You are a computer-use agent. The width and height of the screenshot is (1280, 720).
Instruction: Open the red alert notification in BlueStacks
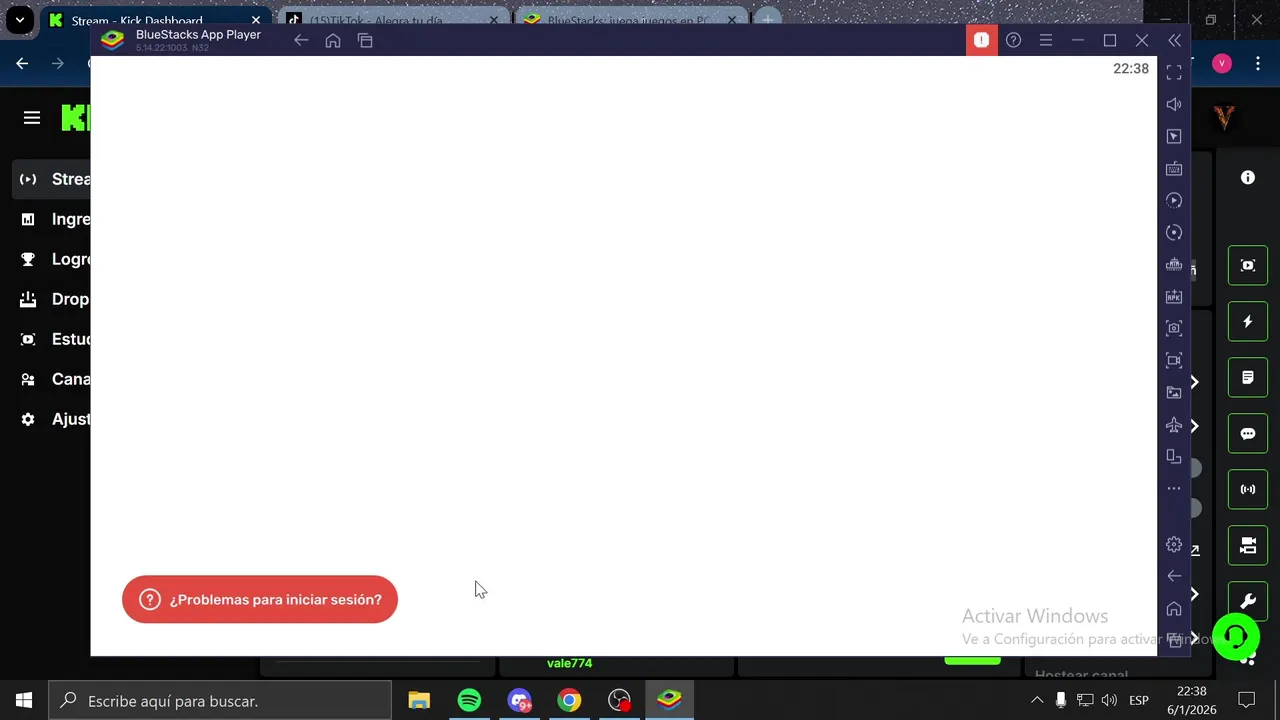pyautogui.click(x=981, y=40)
